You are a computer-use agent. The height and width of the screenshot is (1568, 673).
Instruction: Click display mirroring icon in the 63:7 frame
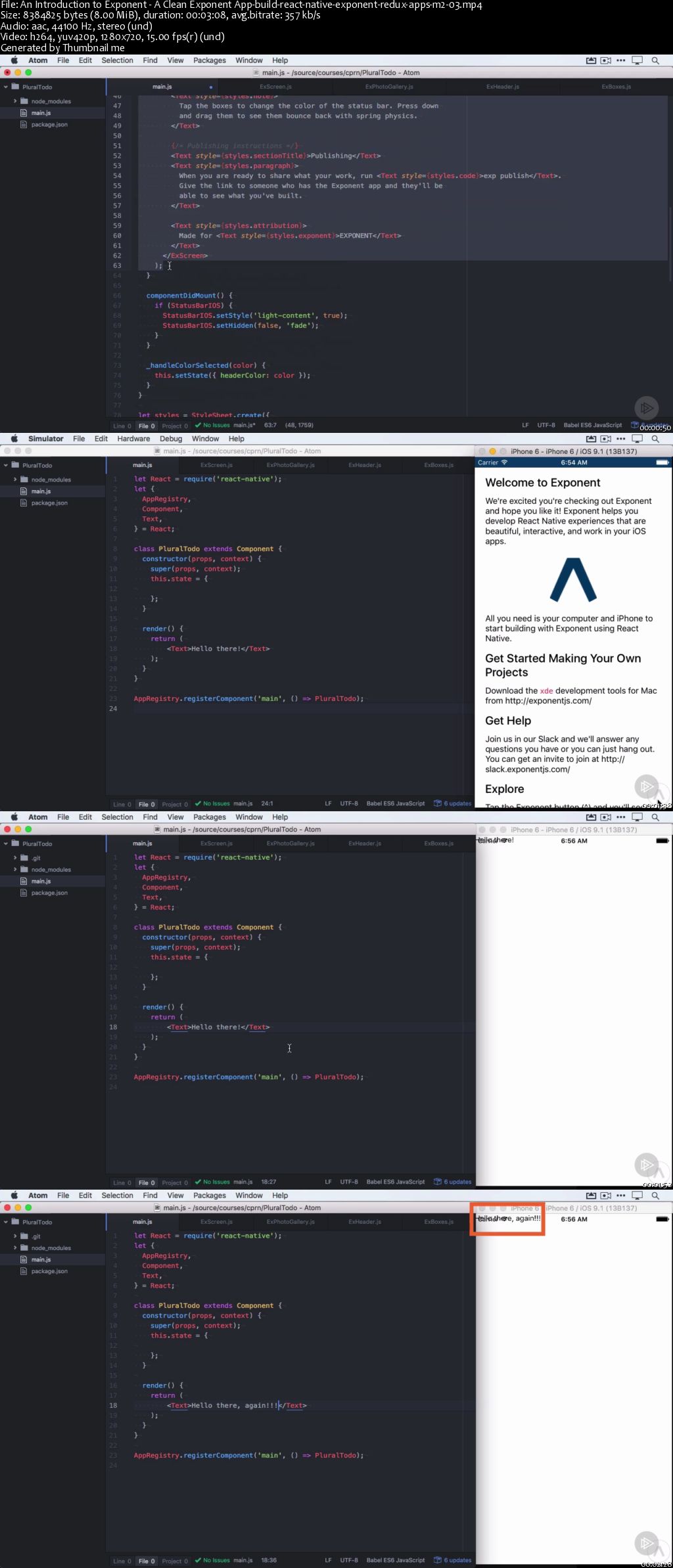click(x=637, y=60)
